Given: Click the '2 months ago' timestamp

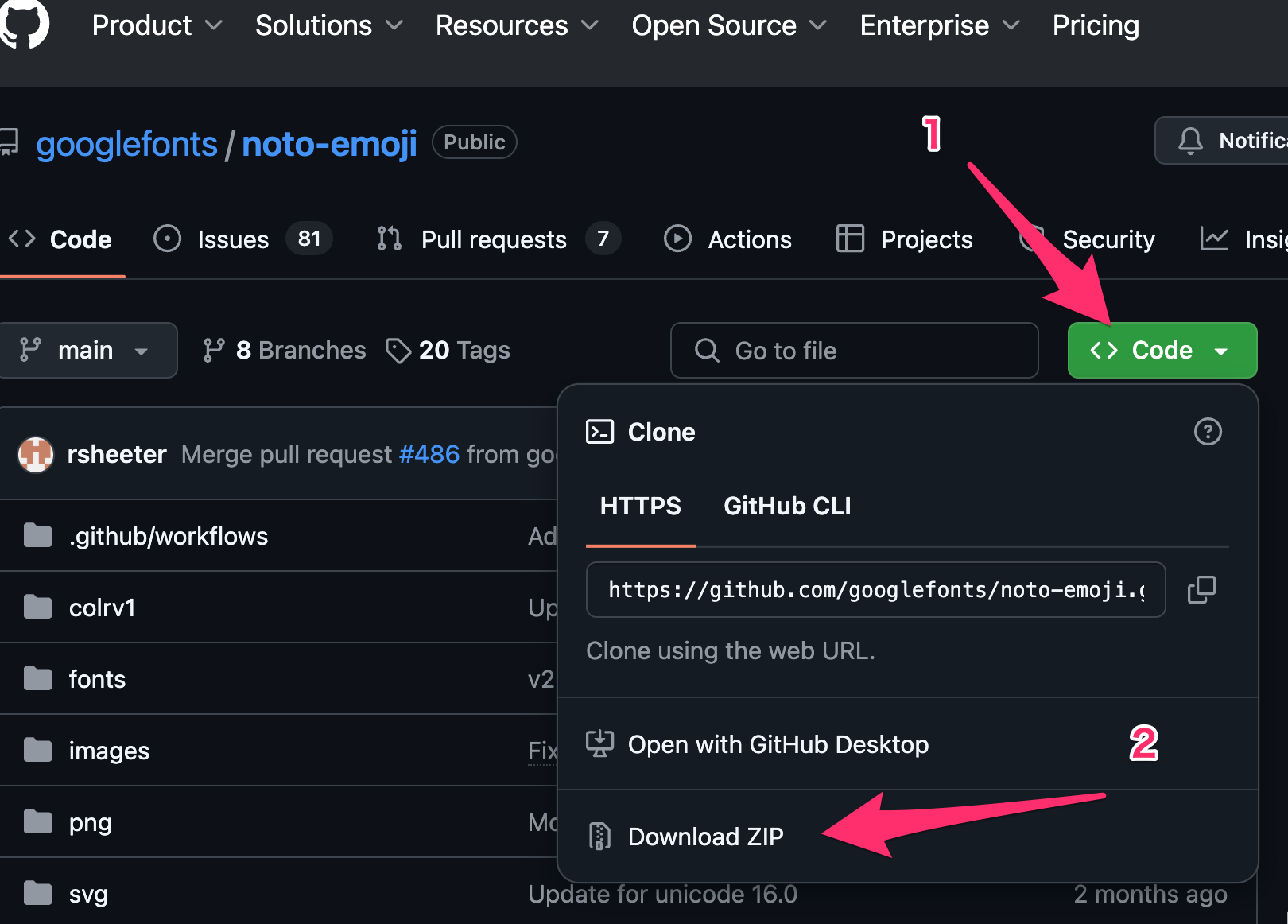Looking at the screenshot, I should (1150, 894).
